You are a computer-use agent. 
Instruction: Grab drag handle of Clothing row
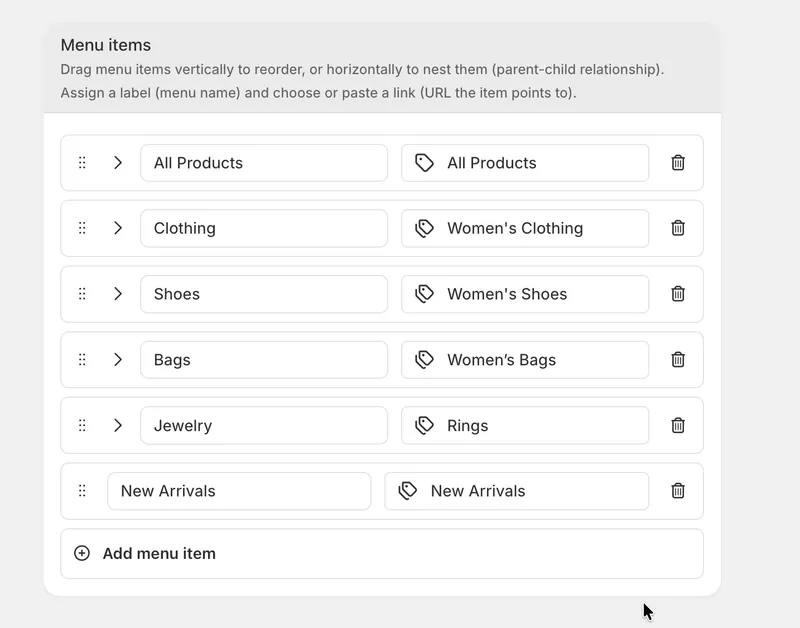[x=82, y=228]
